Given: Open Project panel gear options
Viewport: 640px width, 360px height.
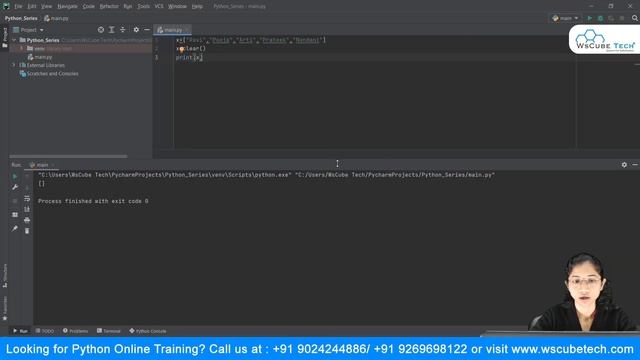Looking at the screenshot, I should pyautogui.click(x=136, y=30).
